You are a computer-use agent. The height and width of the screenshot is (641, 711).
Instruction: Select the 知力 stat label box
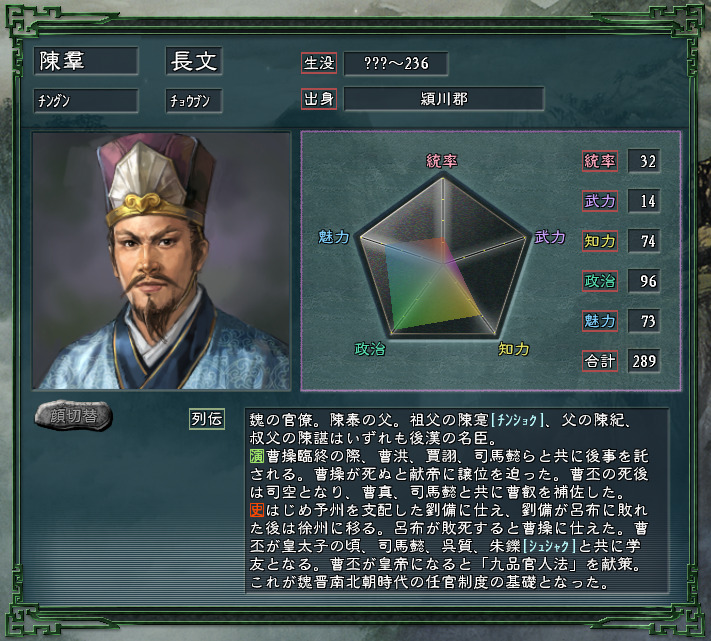tap(599, 241)
